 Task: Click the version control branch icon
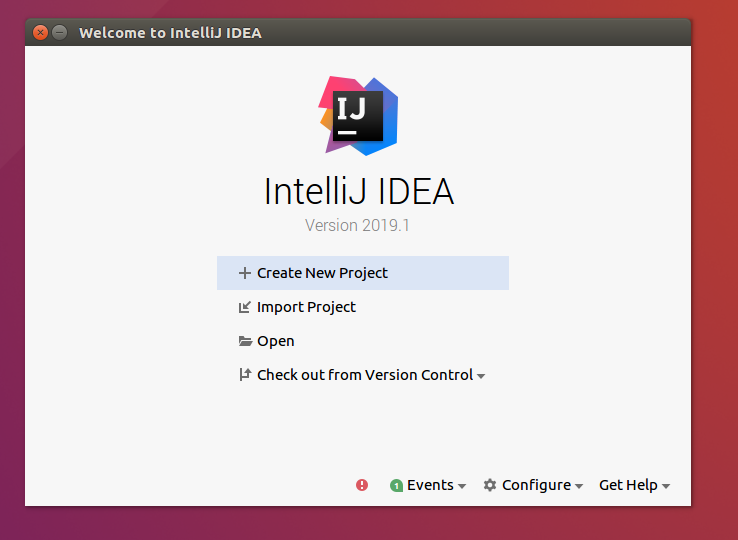(x=245, y=375)
